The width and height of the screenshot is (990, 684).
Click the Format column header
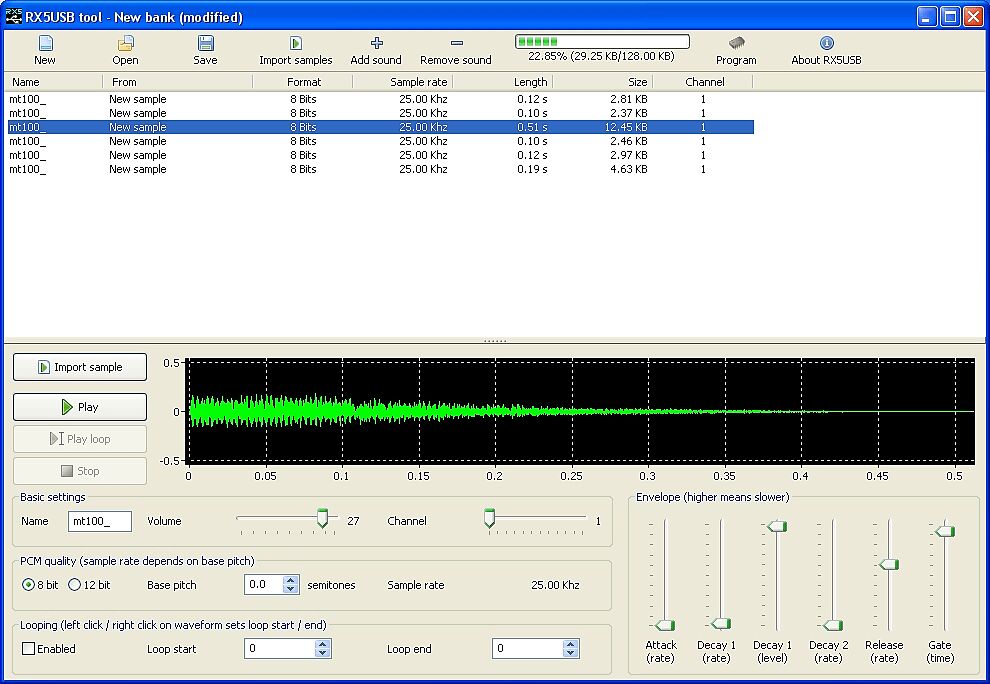pos(303,82)
